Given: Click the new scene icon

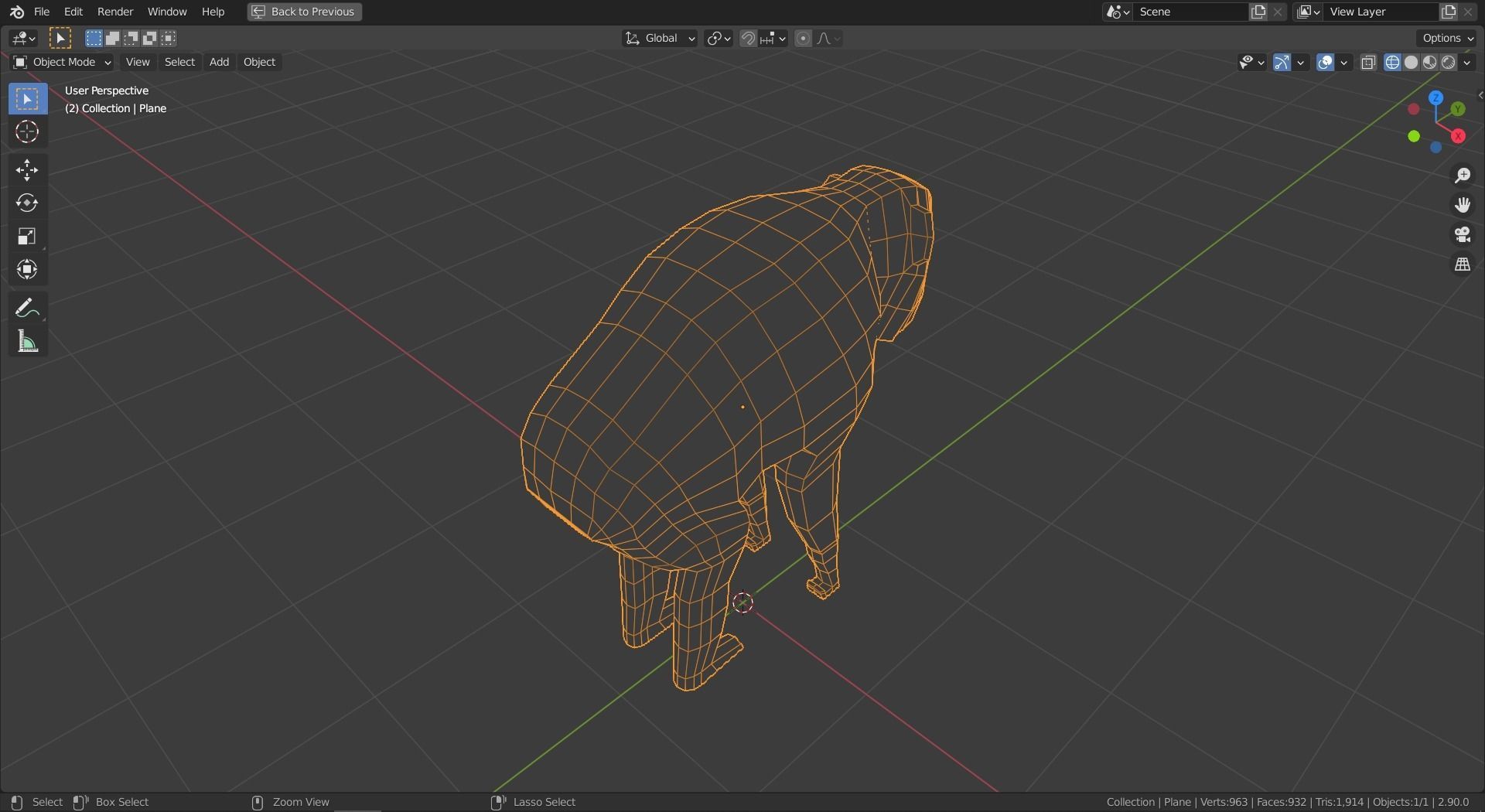Looking at the screenshot, I should (1258, 12).
